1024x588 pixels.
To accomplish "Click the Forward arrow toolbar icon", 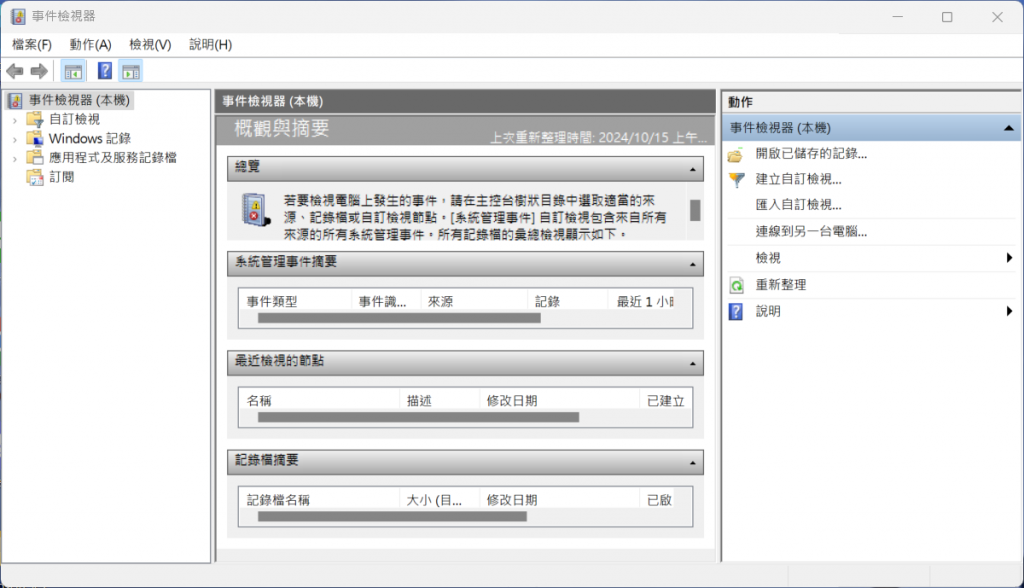I will click(39, 71).
